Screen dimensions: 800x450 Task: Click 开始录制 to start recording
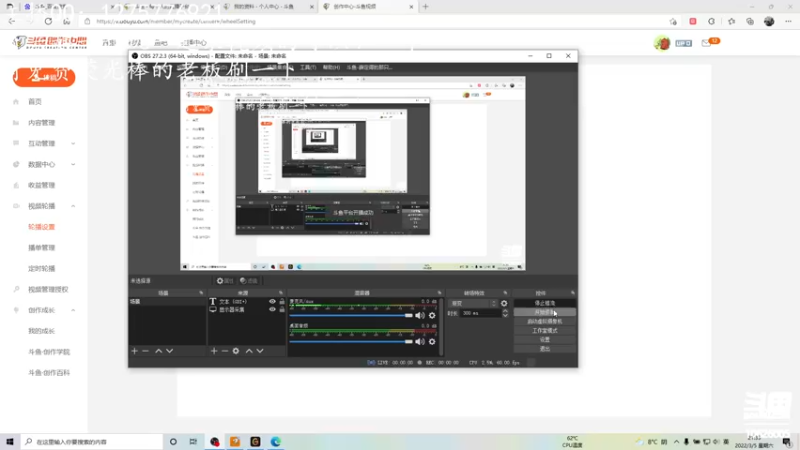coord(544,312)
